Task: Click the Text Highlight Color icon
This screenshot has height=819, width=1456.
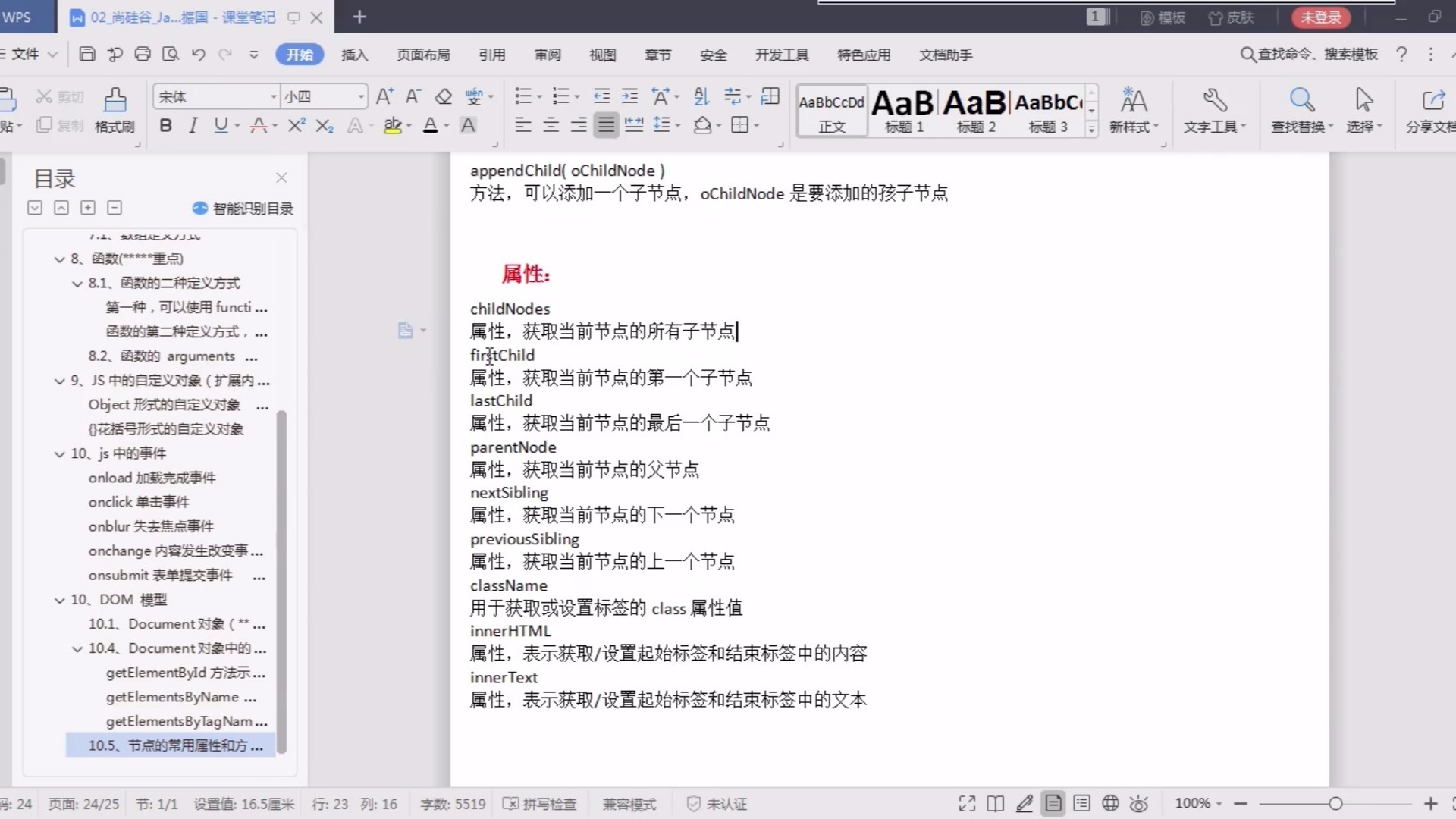Action: click(x=392, y=125)
